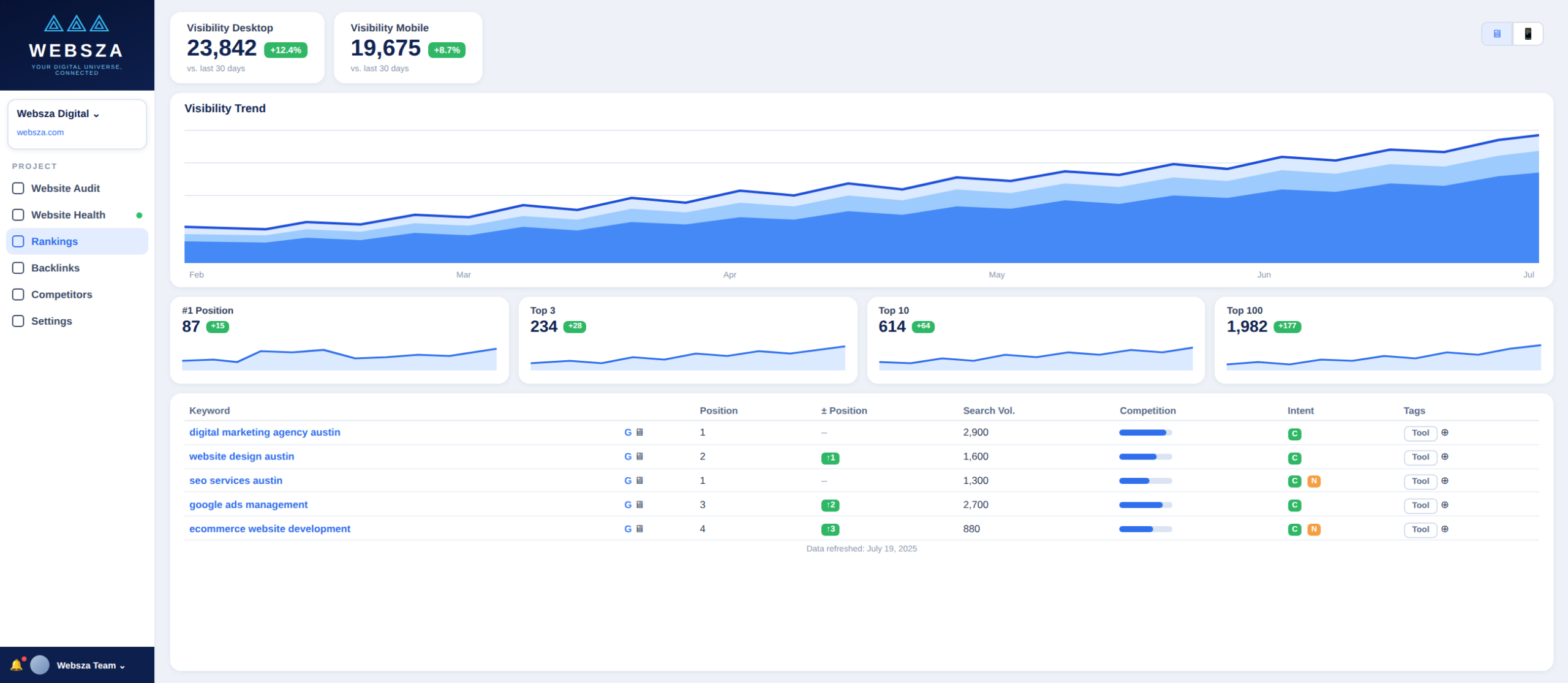Select Rankings in sidebar

(x=77, y=241)
